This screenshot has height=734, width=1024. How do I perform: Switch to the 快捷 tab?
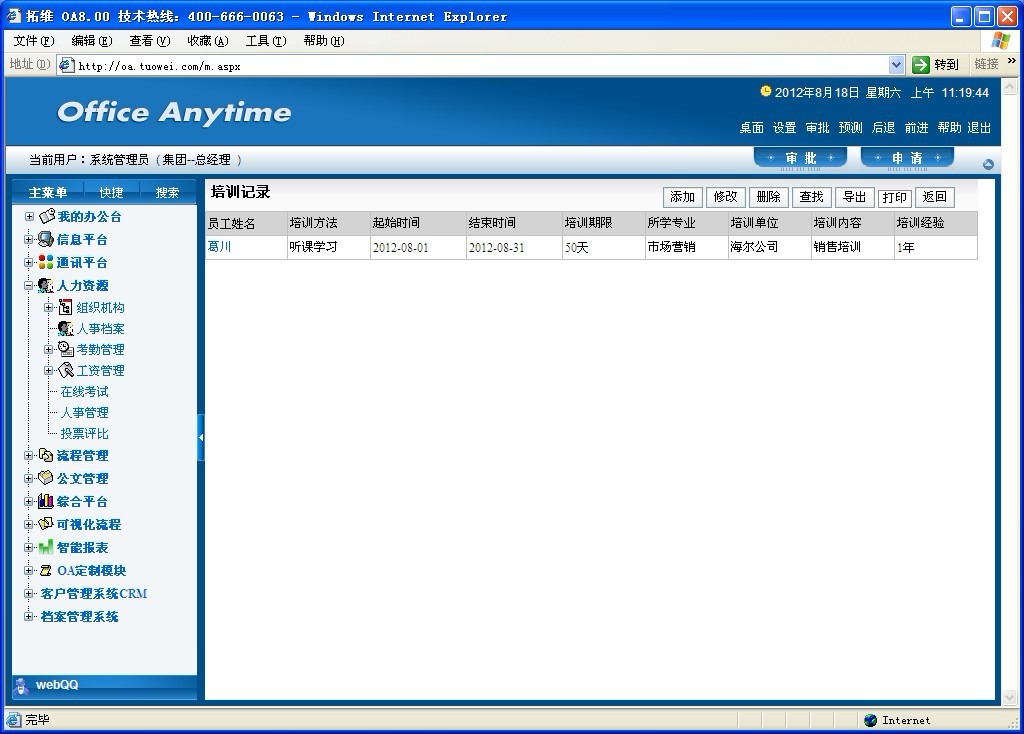pyautogui.click(x=112, y=192)
